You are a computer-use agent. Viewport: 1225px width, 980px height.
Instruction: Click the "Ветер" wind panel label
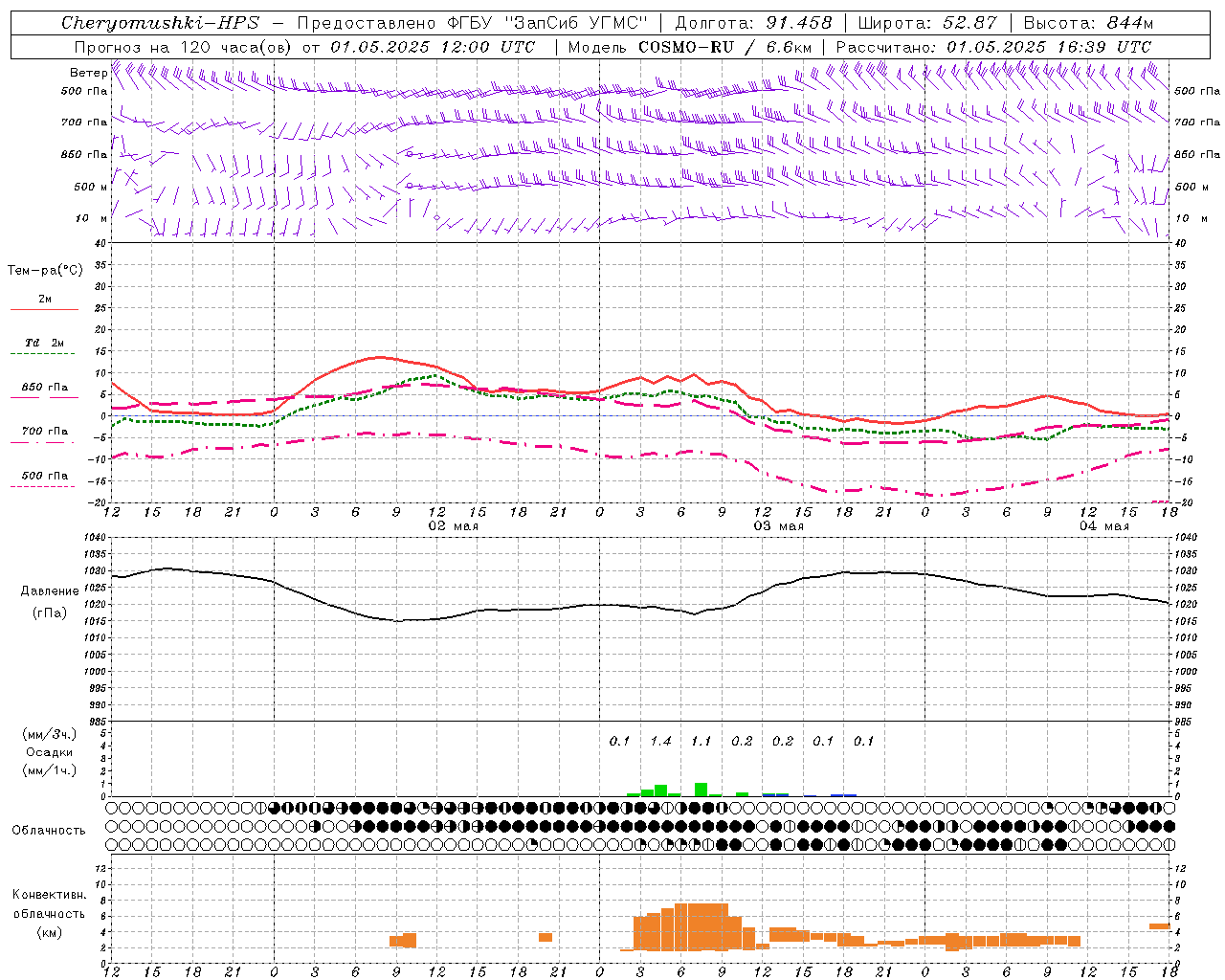(88, 73)
